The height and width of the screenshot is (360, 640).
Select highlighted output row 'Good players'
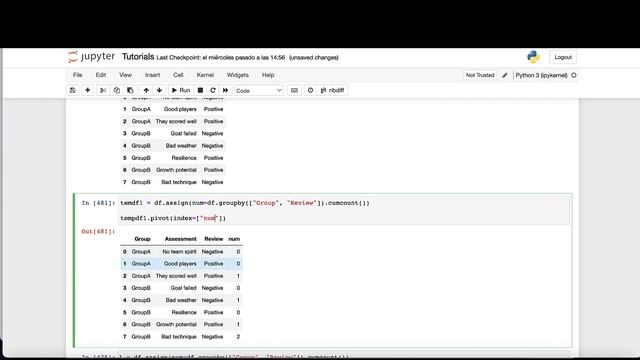point(181,264)
